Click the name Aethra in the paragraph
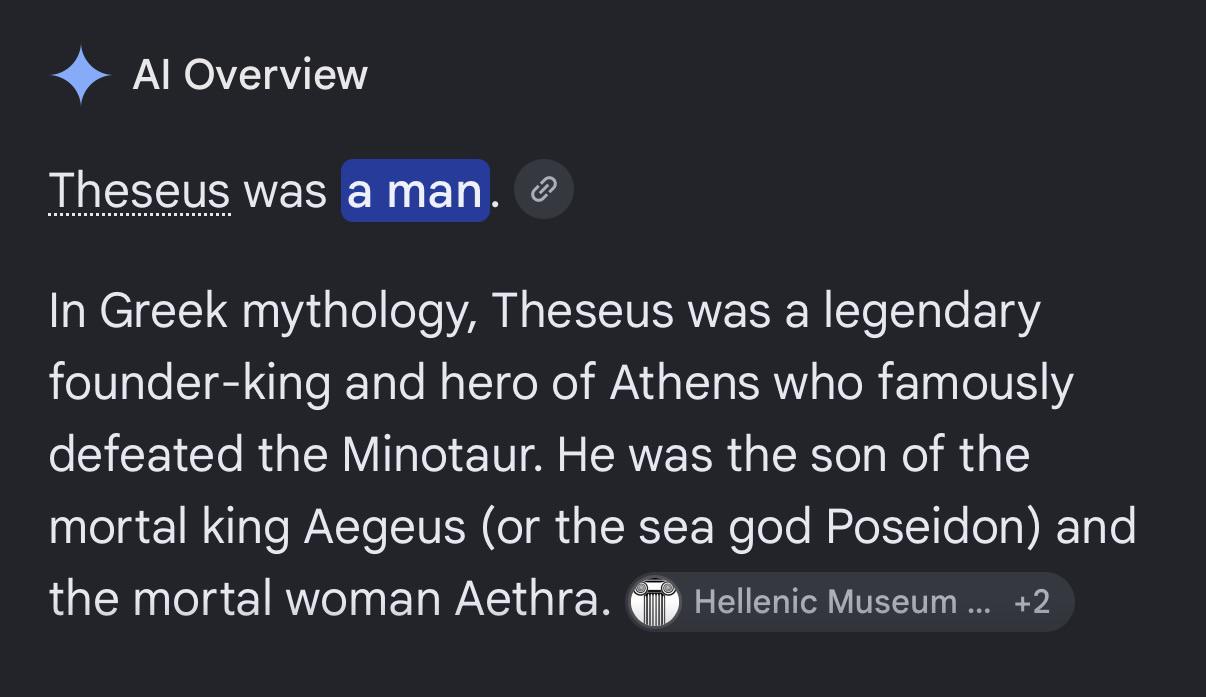 (x=532, y=599)
